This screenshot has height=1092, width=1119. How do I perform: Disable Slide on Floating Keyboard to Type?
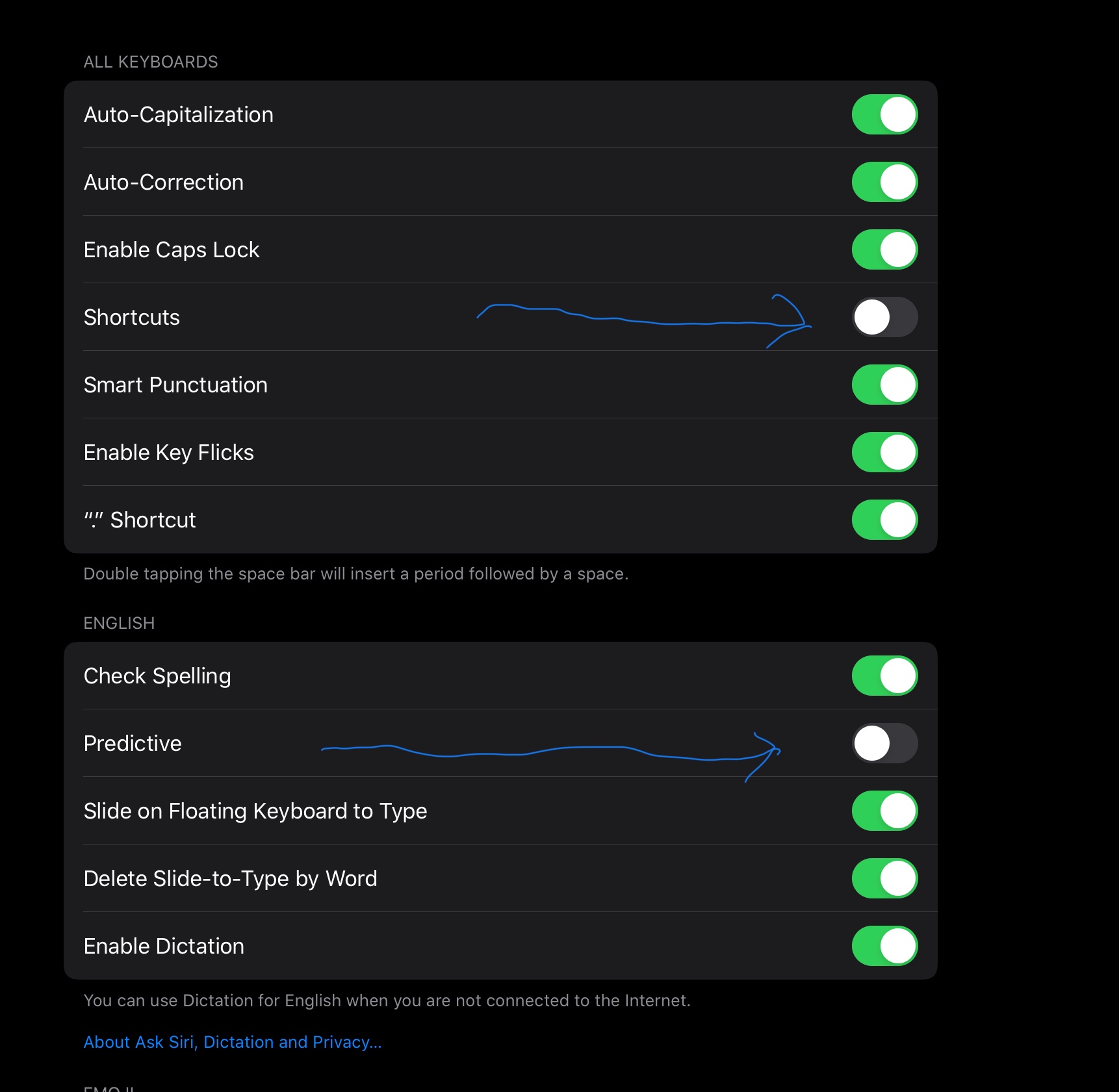[884, 811]
